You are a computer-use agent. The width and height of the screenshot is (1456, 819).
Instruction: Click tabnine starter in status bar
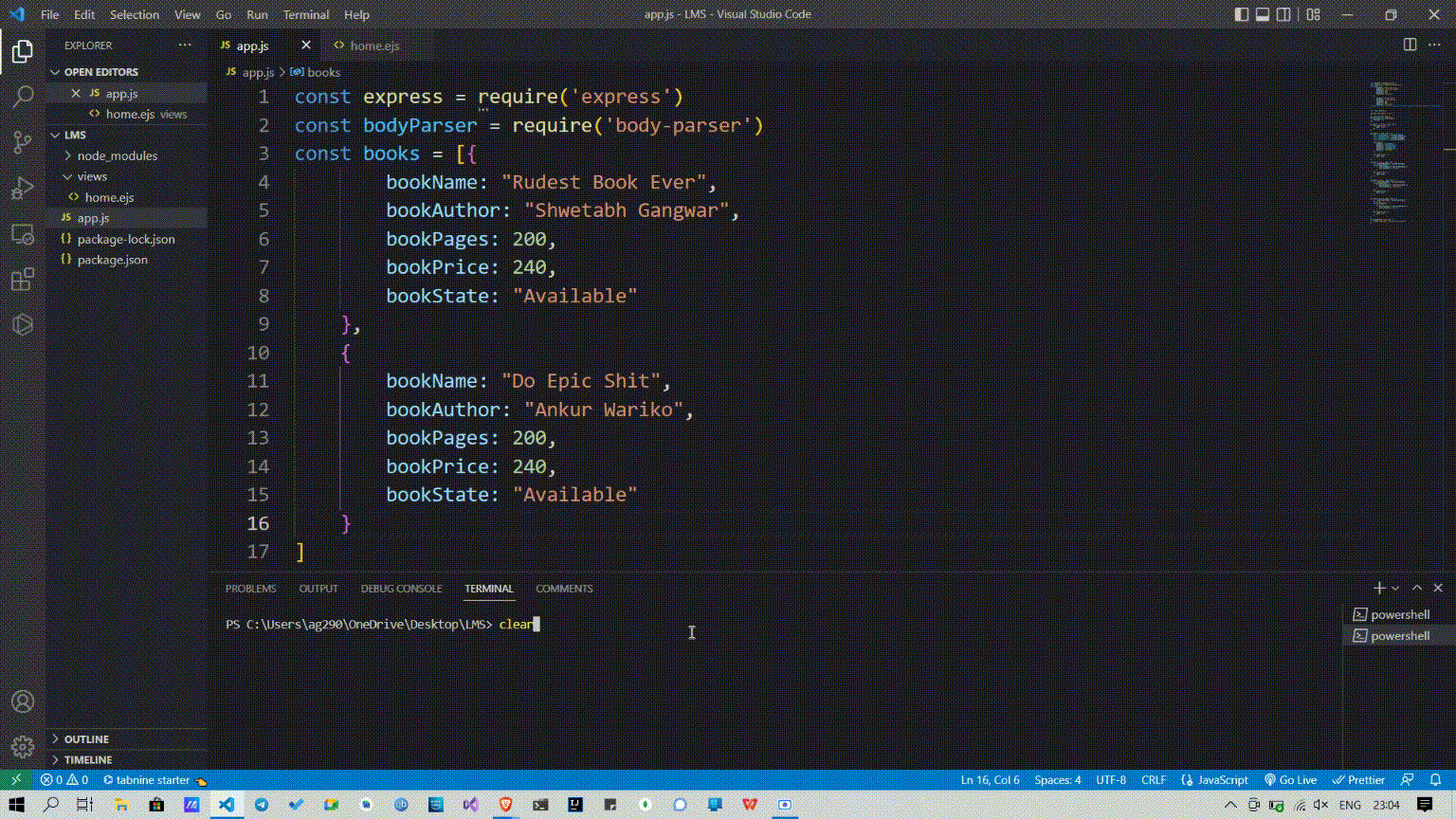(154, 780)
